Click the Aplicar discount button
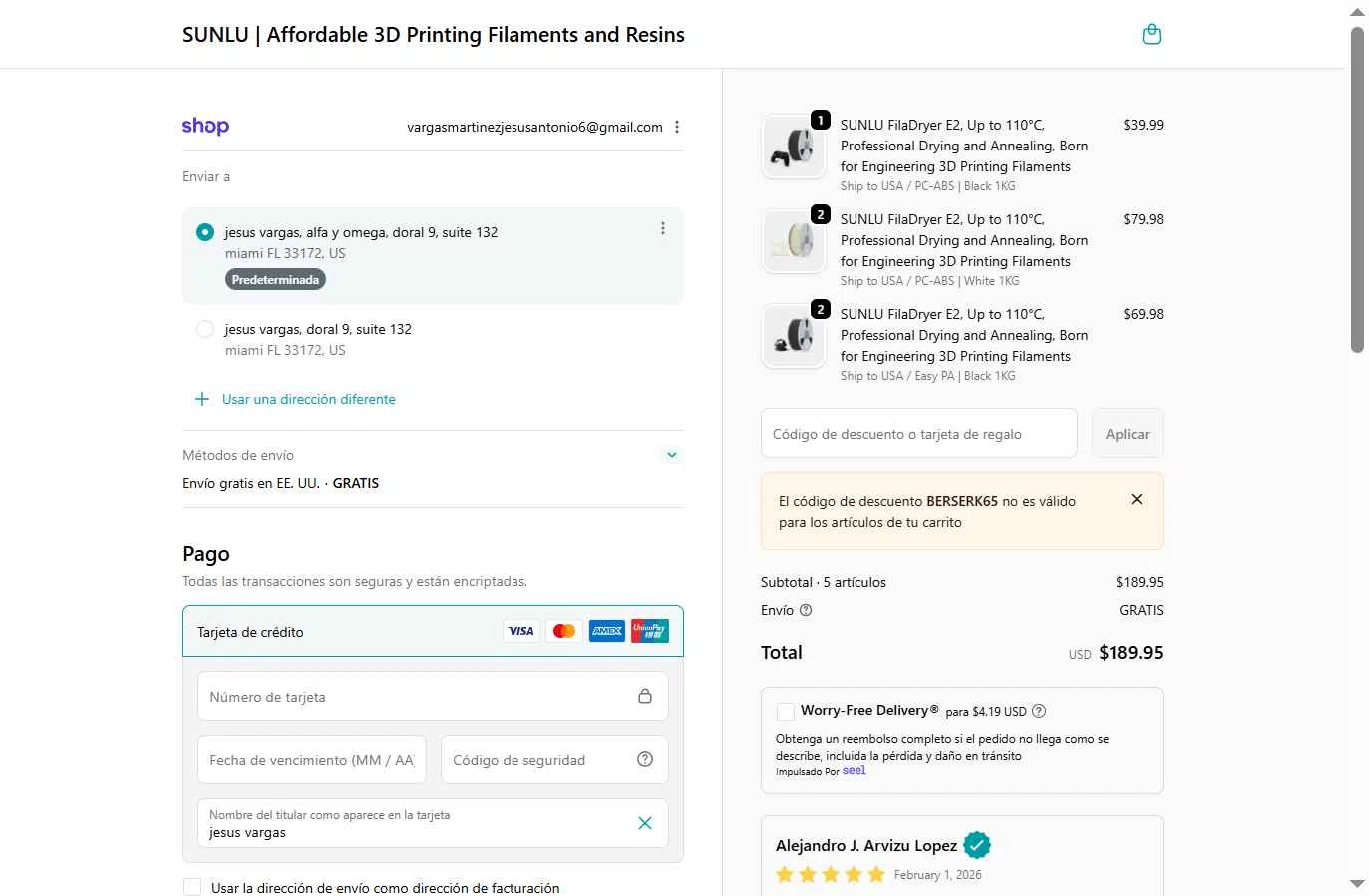1369x896 pixels. 1128,434
